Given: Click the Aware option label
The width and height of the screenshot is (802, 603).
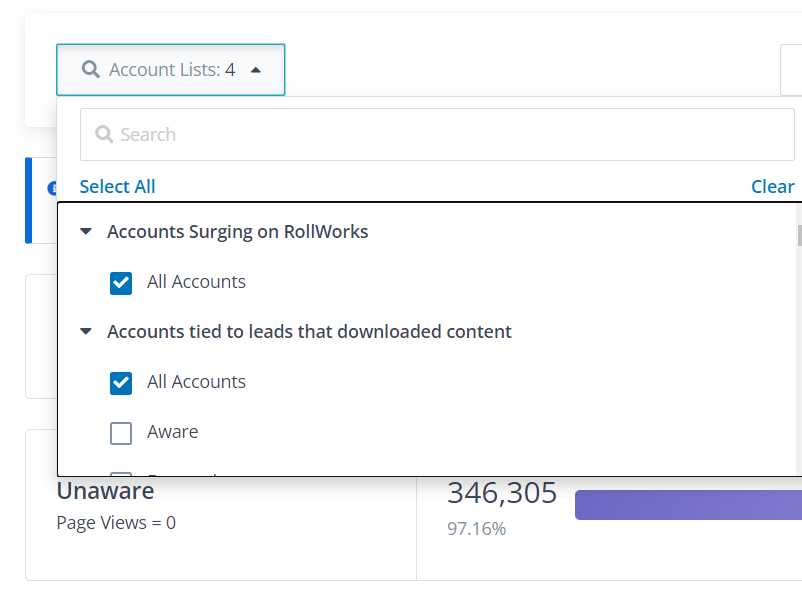Looking at the screenshot, I should click(x=172, y=432).
